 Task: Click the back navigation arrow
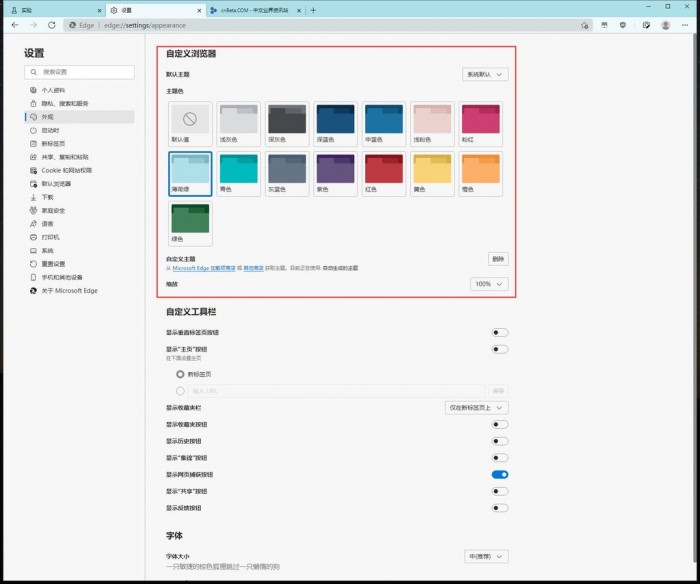click(13, 25)
